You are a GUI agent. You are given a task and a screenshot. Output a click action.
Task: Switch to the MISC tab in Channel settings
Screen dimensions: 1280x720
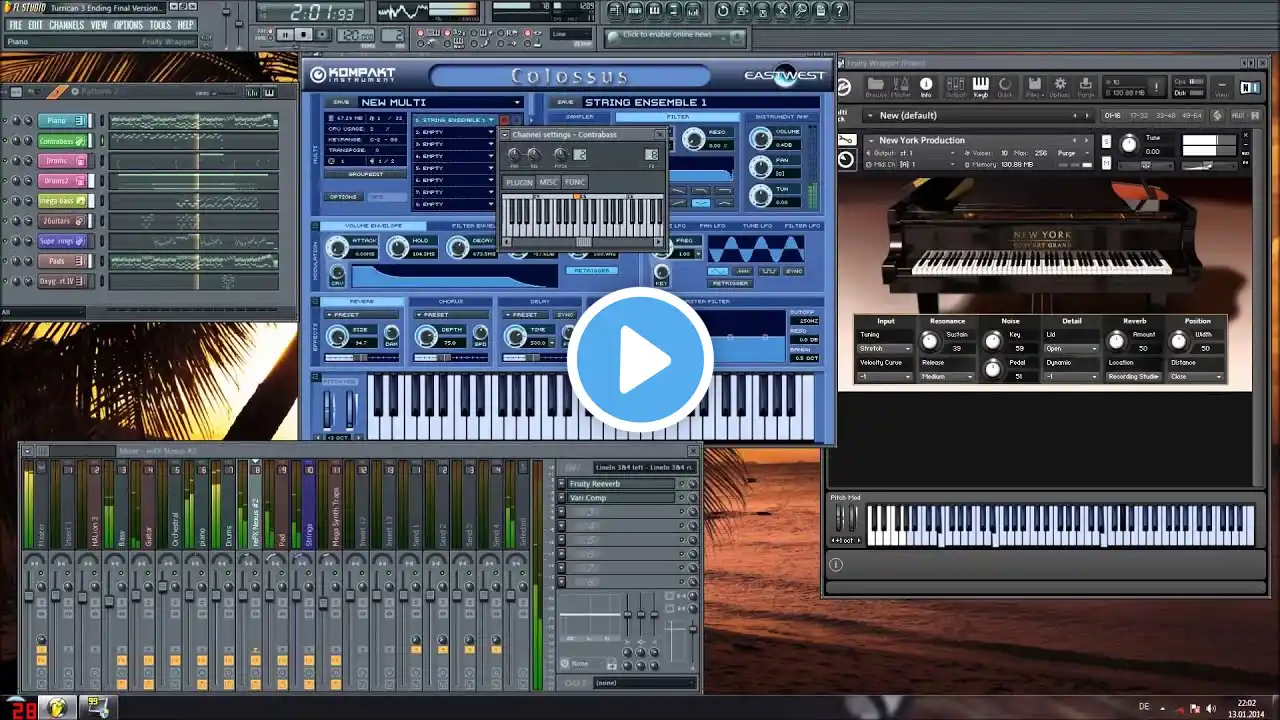548,182
